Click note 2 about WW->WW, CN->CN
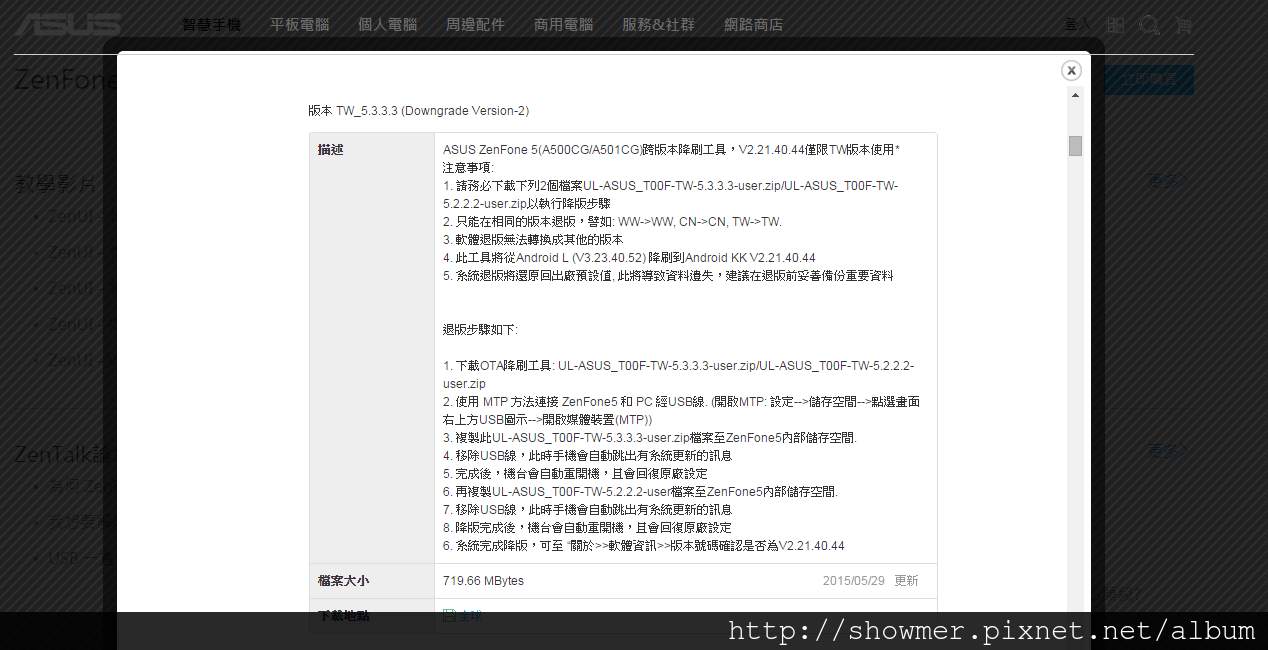The height and width of the screenshot is (650, 1268). point(612,222)
